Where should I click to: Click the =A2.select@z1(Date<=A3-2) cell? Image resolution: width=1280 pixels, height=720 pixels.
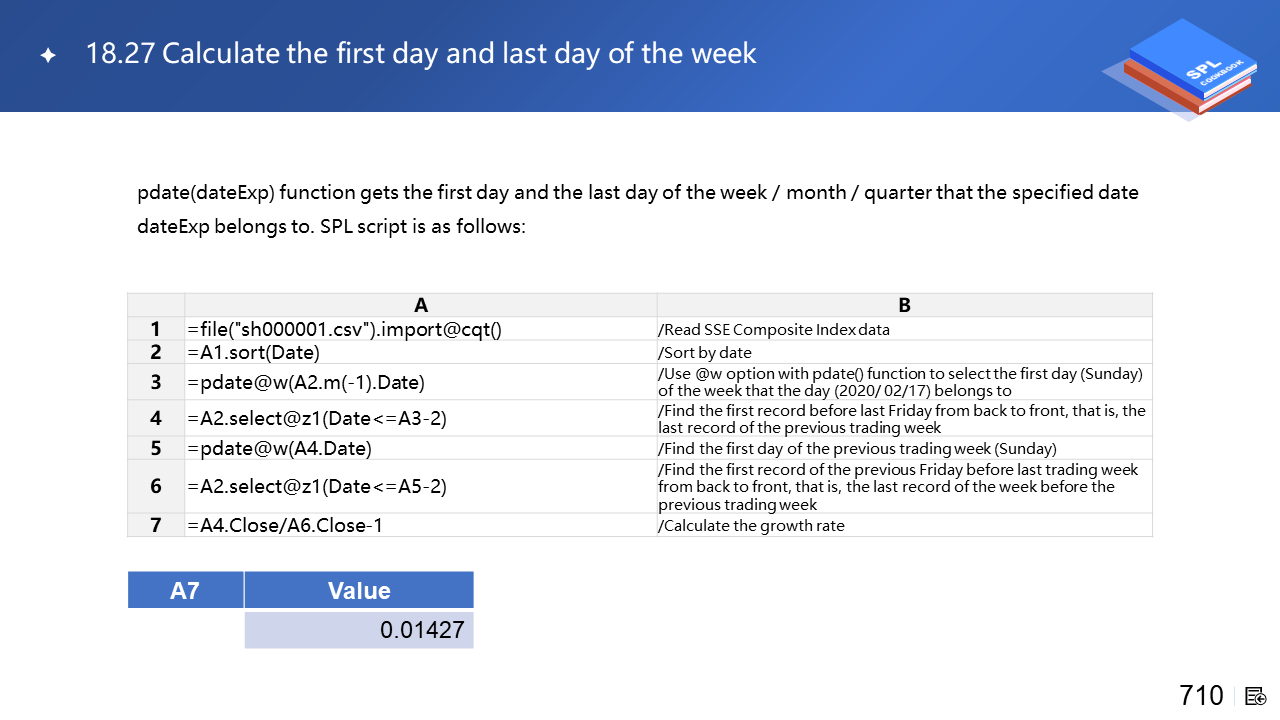tap(316, 418)
